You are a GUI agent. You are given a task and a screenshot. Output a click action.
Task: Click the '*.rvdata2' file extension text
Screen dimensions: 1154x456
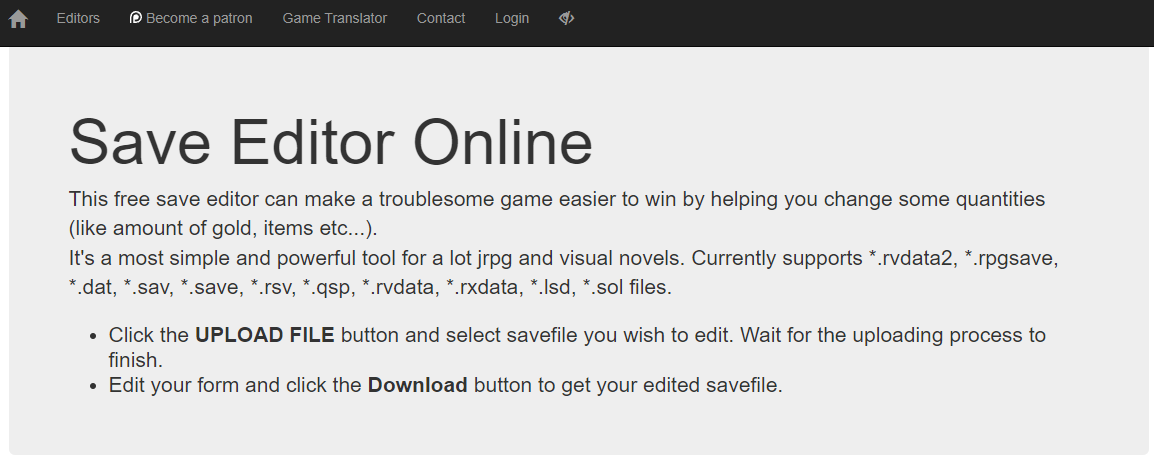coord(910,259)
